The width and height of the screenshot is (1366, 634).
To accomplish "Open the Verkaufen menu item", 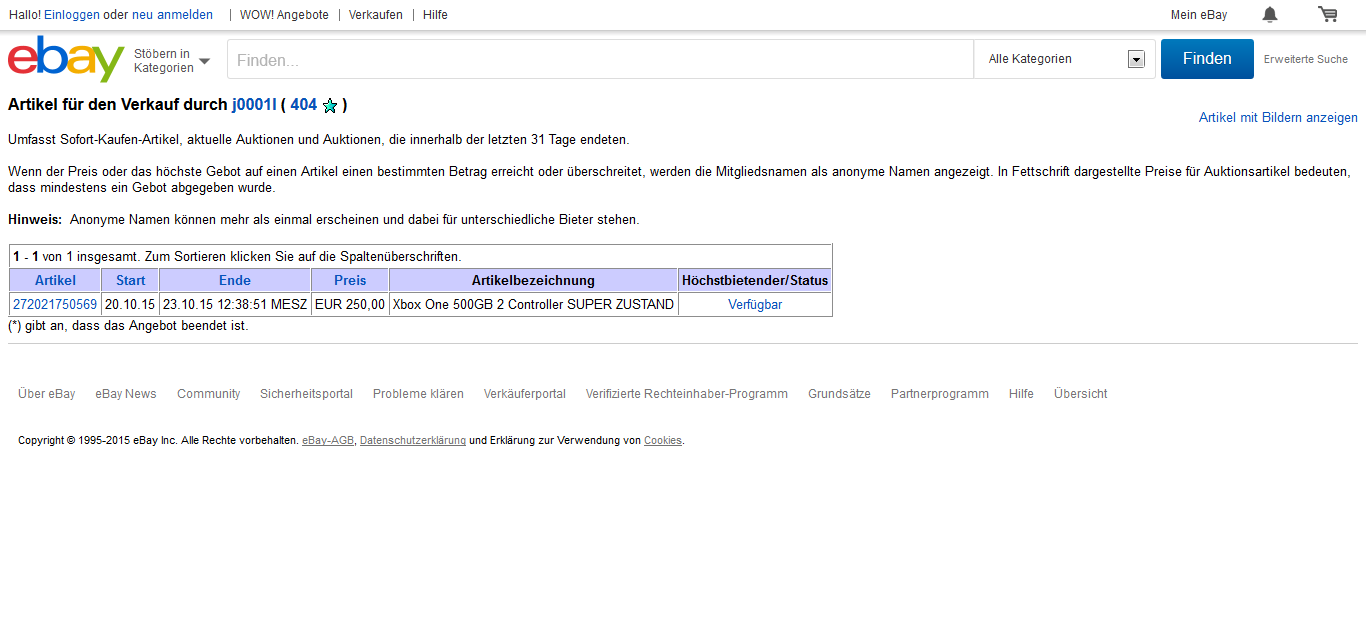I will click(376, 15).
